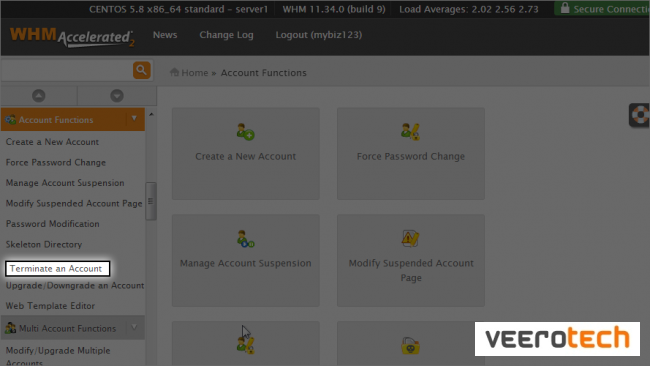The width and height of the screenshot is (650, 366).
Task: Click the orange search magnifier button
Action: [141, 70]
